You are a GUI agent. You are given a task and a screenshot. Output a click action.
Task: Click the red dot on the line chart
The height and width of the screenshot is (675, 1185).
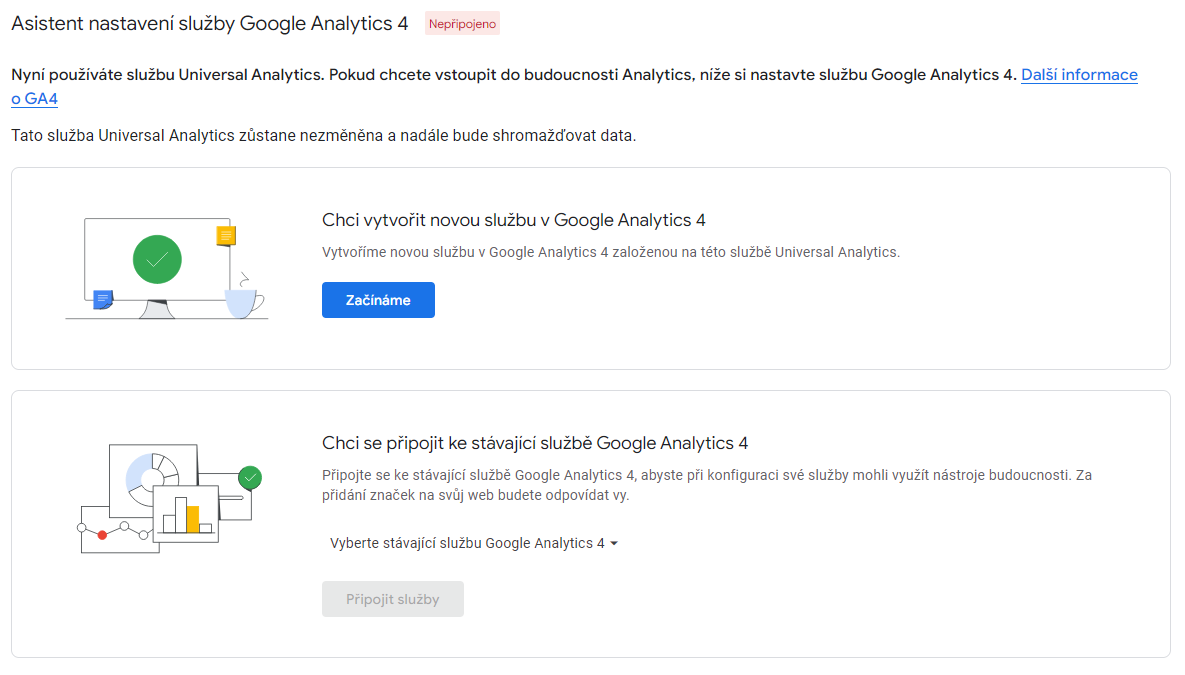click(x=102, y=535)
